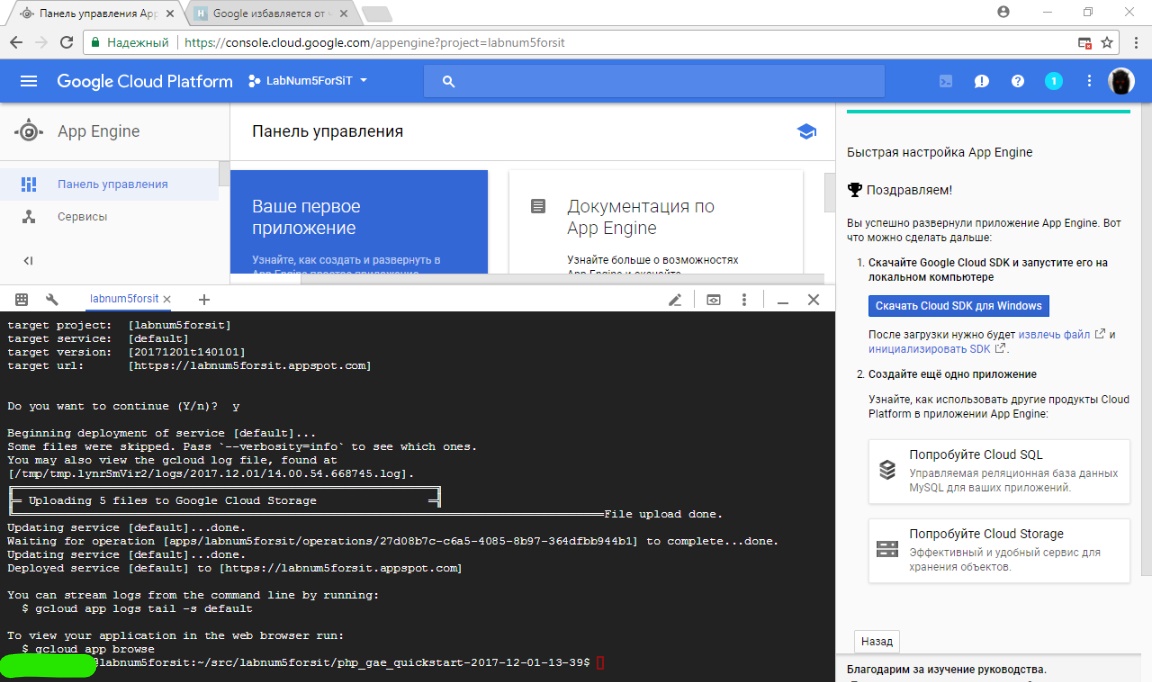Open the LabNum5ForSiT project selector dropdown

point(308,81)
